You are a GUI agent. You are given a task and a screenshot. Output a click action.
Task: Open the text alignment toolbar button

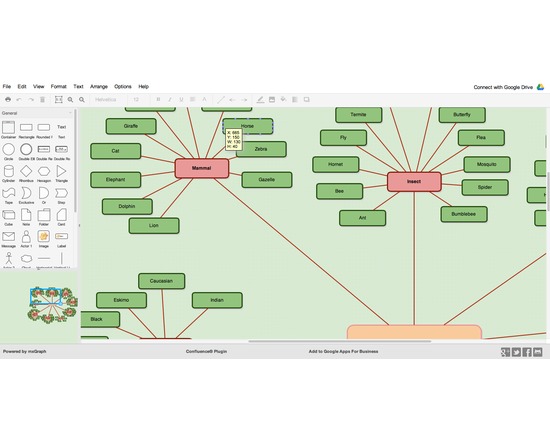click(x=193, y=100)
